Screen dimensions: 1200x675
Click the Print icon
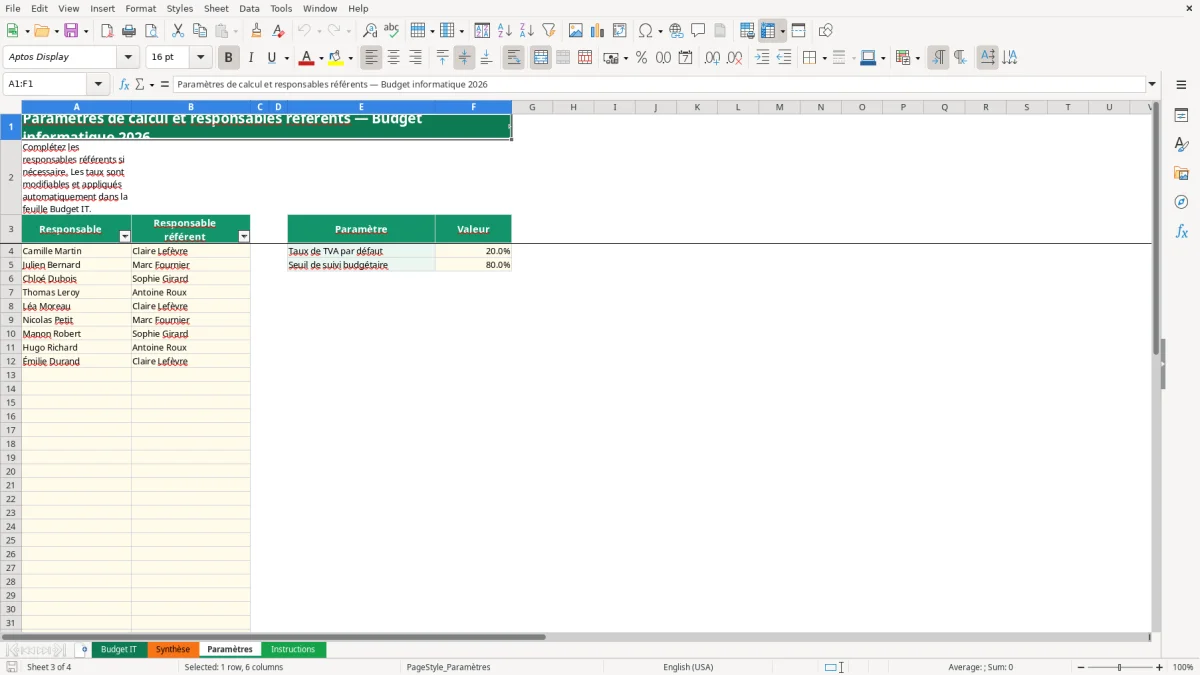pyautogui.click(x=129, y=31)
